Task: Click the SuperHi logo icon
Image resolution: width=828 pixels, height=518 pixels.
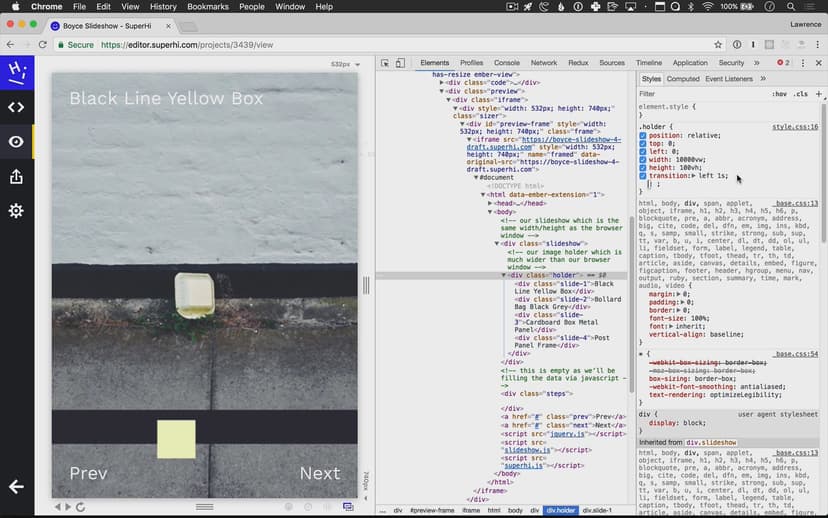Action: [16, 72]
